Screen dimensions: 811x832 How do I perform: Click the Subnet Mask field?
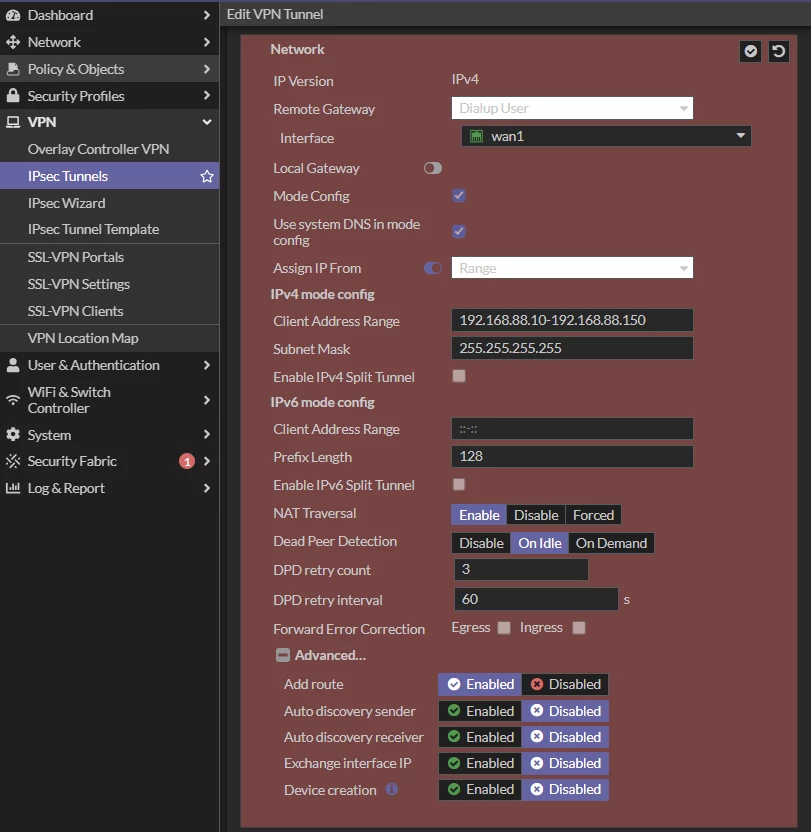(572, 348)
